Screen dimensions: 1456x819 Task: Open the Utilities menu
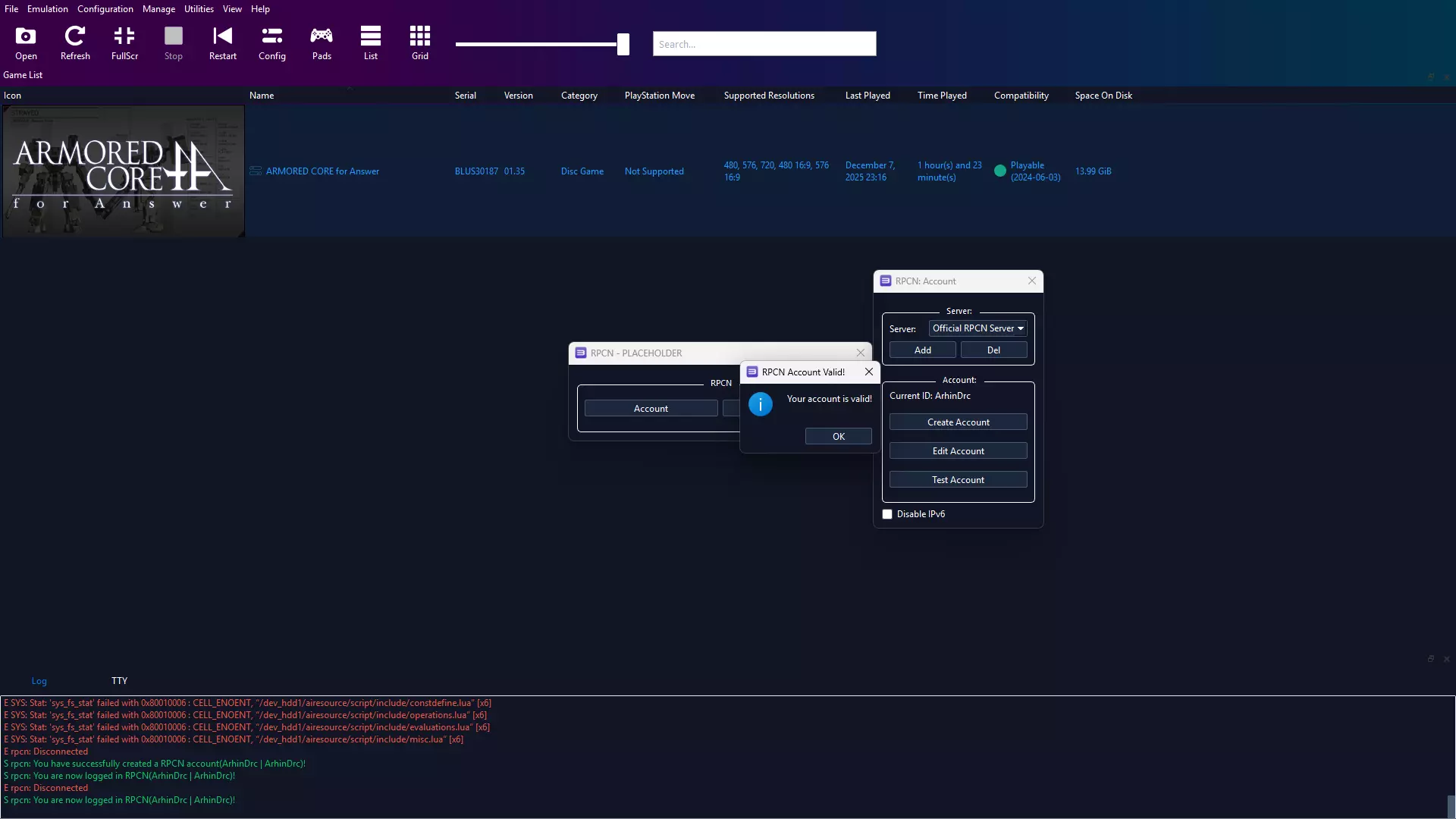pyautogui.click(x=199, y=9)
